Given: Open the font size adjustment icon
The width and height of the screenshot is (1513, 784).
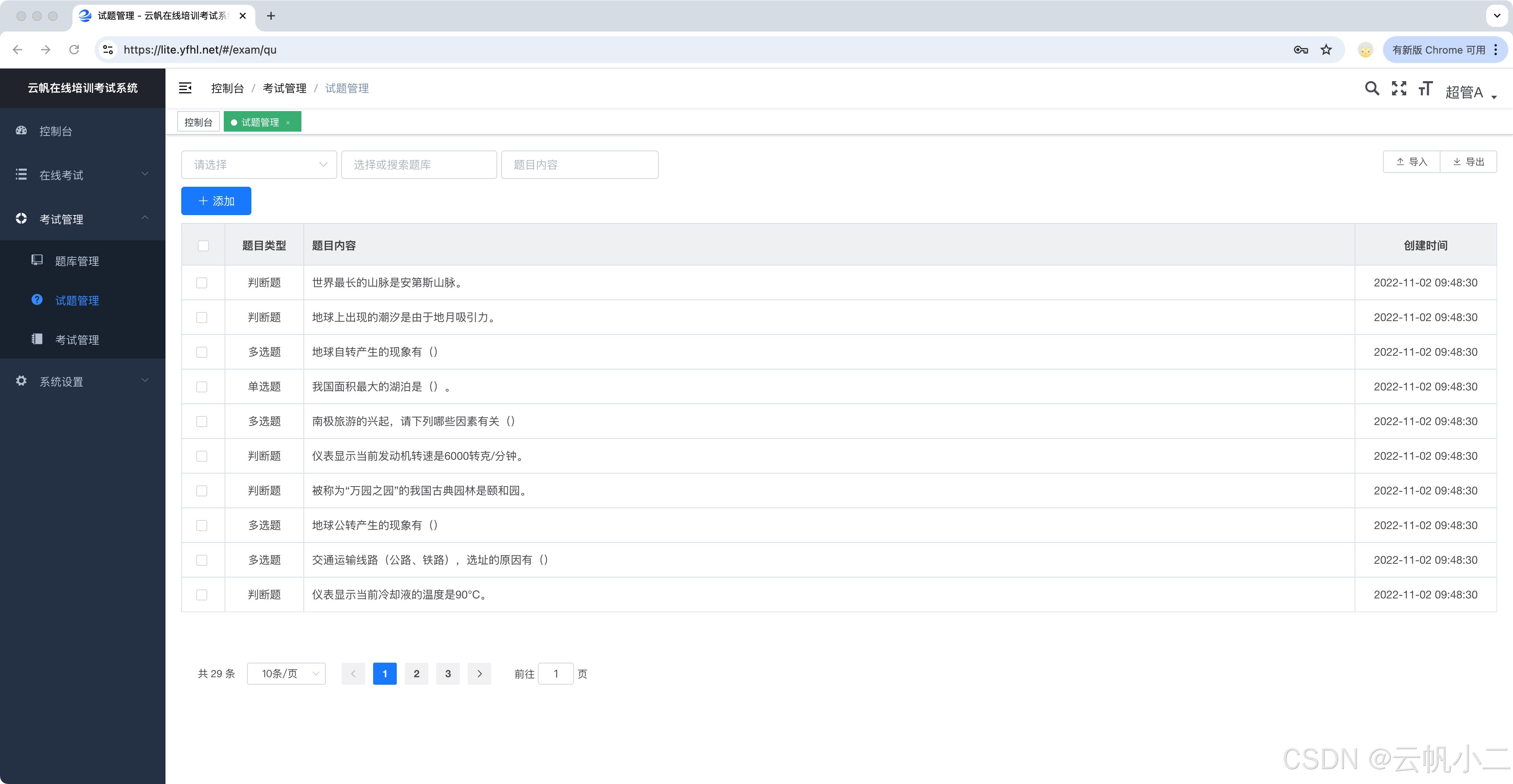Looking at the screenshot, I should pyautogui.click(x=1426, y=89).
